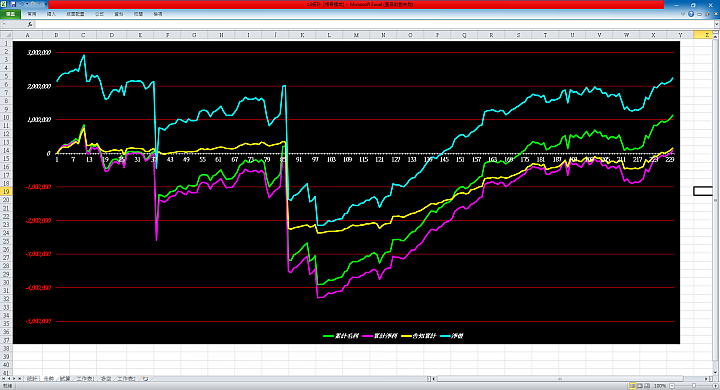Click the cyan series legend entry
The image size is (720, 390).
pyautogui.click(x=452, y=336)
